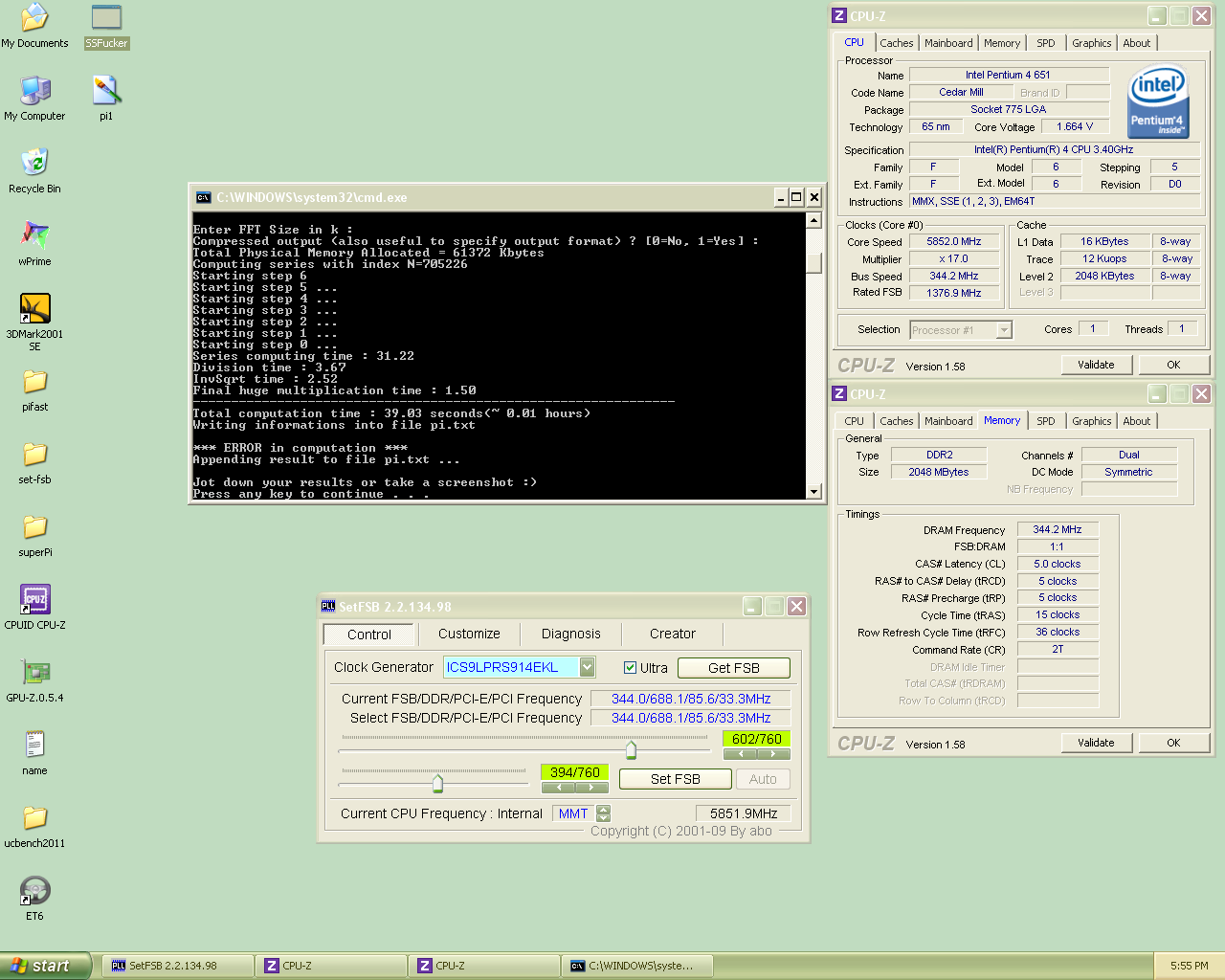Open Graphics tab in upper CPU-Z window
The width and height of the screenshot is (1225, 980).
[x=1091, y=43]
